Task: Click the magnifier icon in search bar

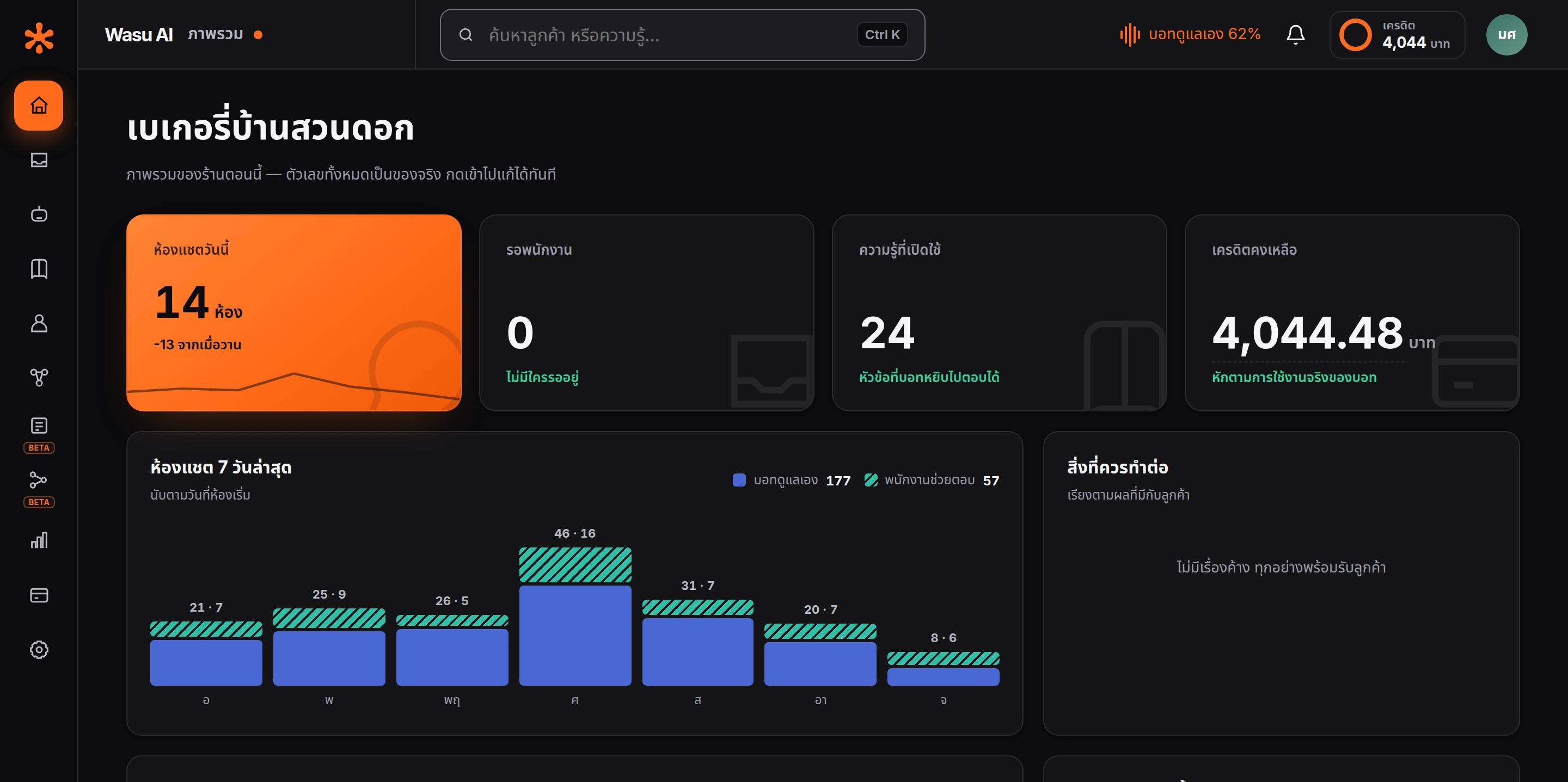Action: tap(465, 35)
